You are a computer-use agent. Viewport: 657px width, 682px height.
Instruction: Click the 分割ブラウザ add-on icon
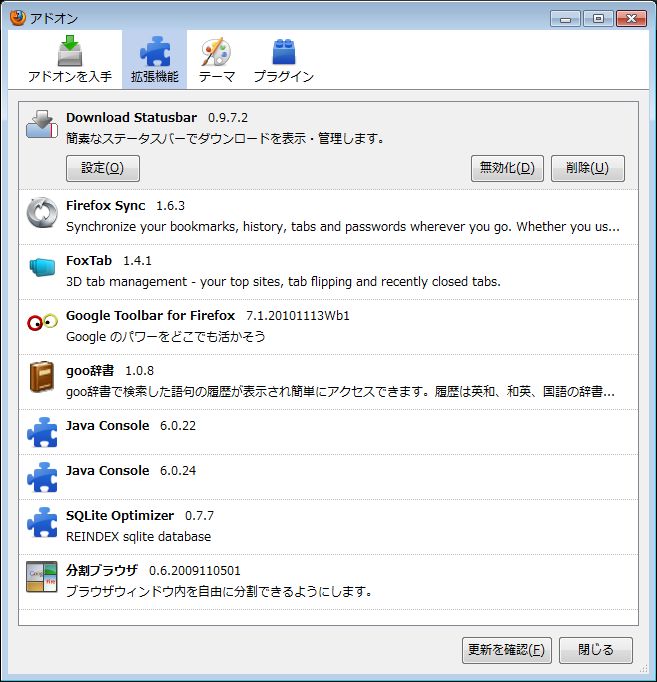(42, 577)
